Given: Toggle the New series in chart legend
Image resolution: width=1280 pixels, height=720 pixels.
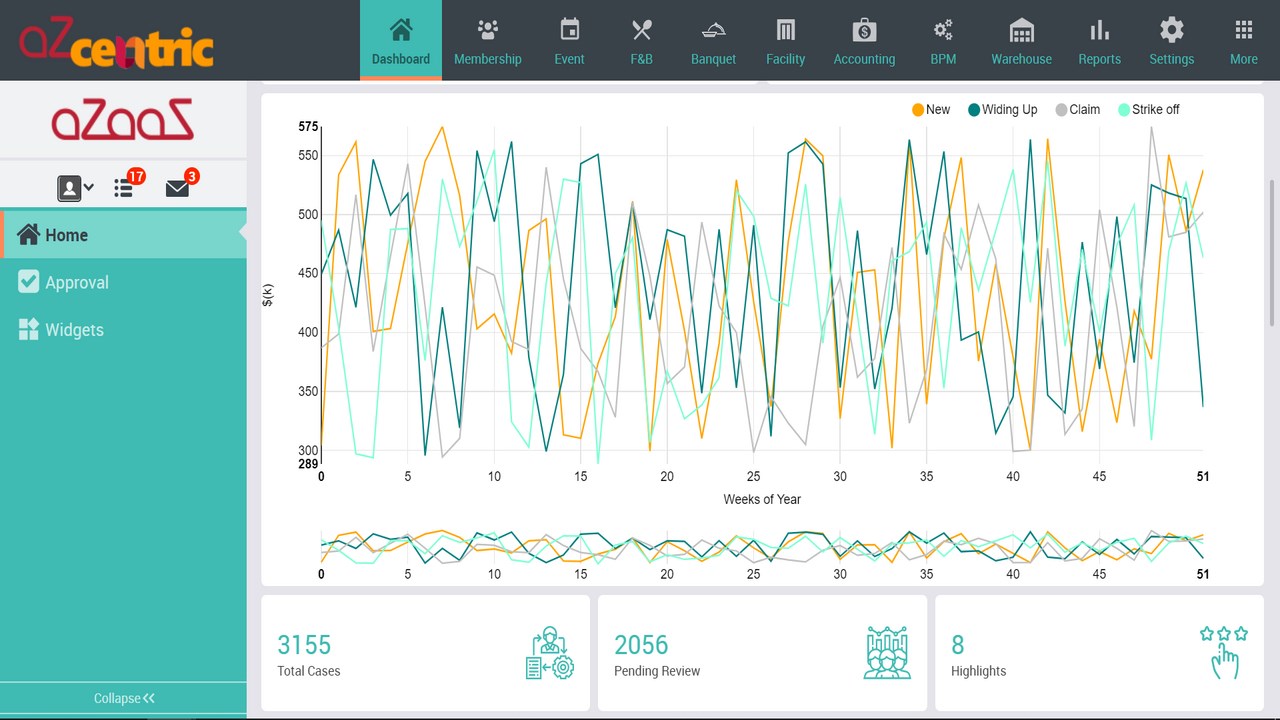Looking at the screenshot, I should 931,110.
